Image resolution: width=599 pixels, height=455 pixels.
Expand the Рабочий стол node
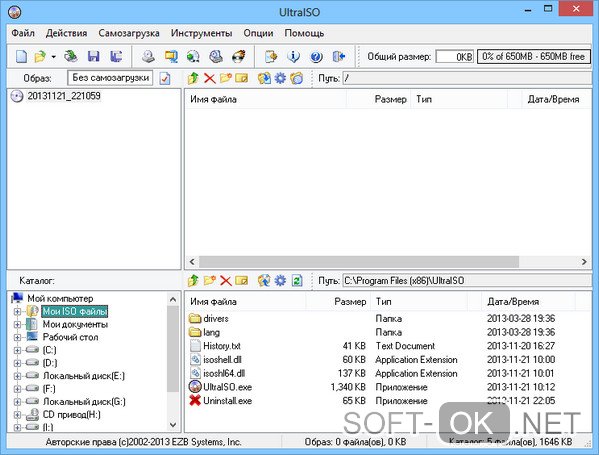pos(17,337)
